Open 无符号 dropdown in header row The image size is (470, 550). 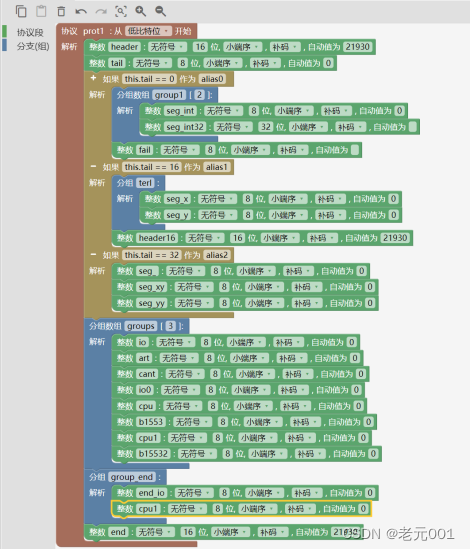(x=167, y=47)
